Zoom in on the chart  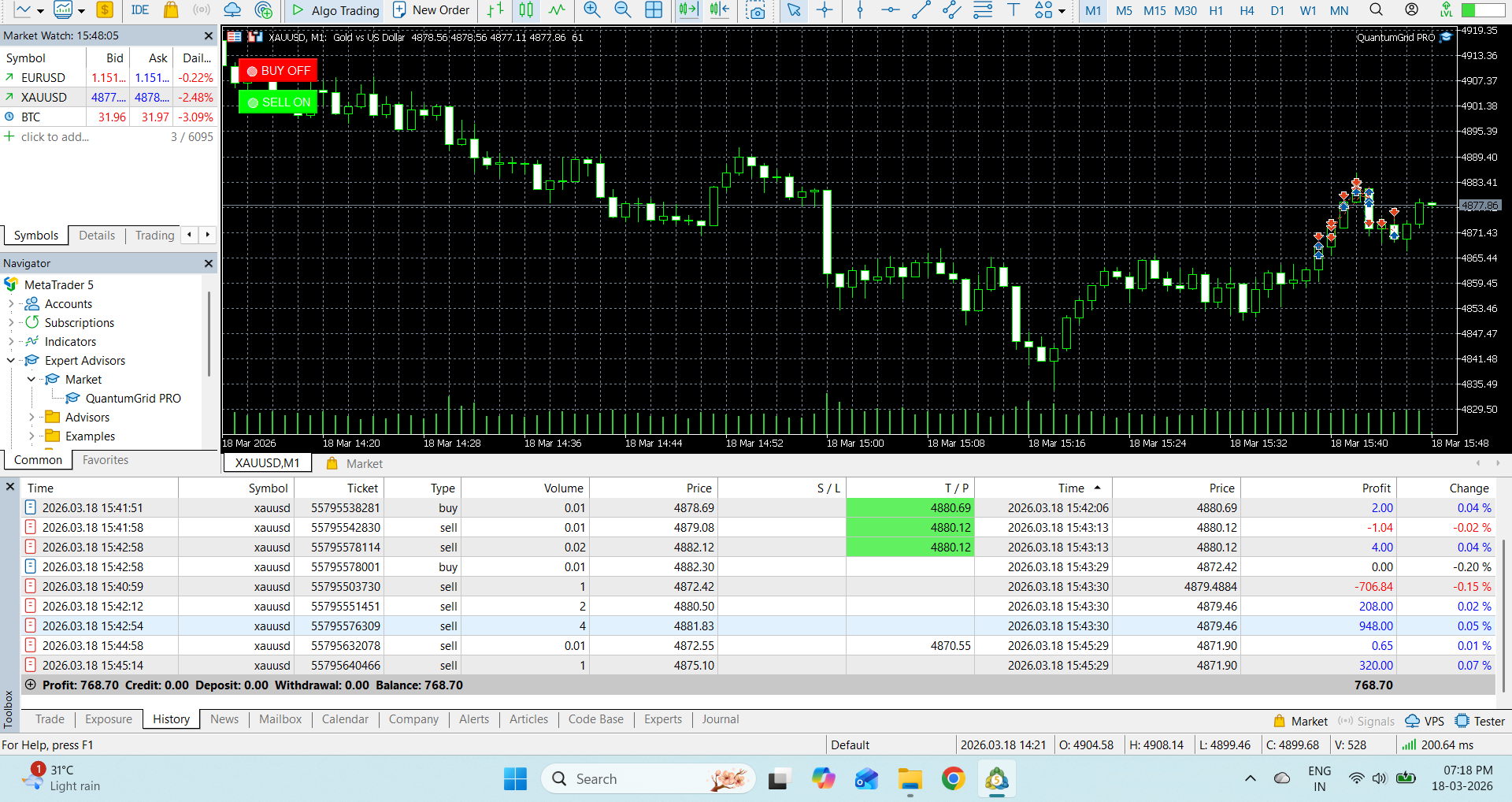click(x=592, y=10)
